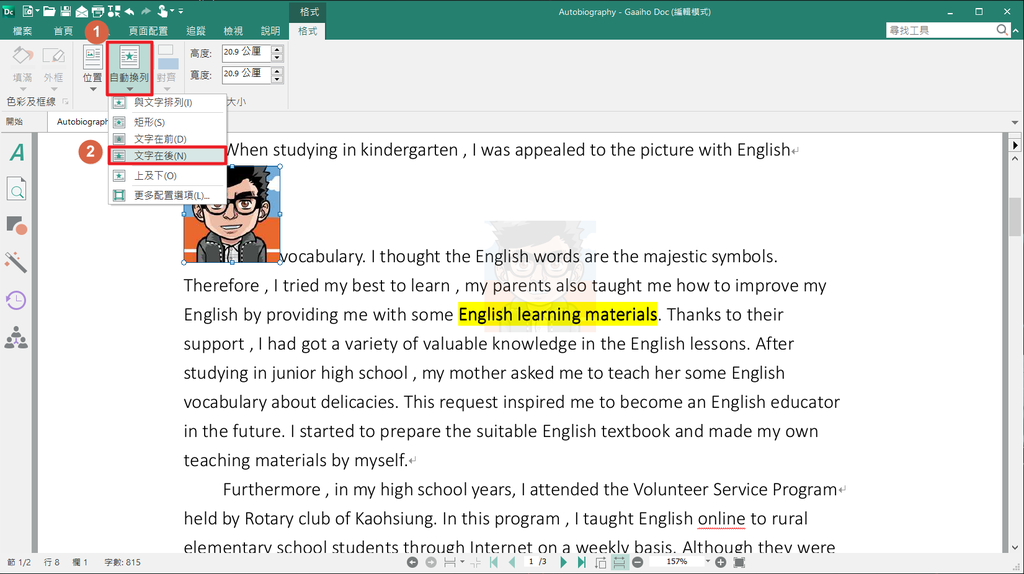Screen dimensions: 1024x574
Task: Click the touch mode hand icon
Action: (x=162, y=11)
